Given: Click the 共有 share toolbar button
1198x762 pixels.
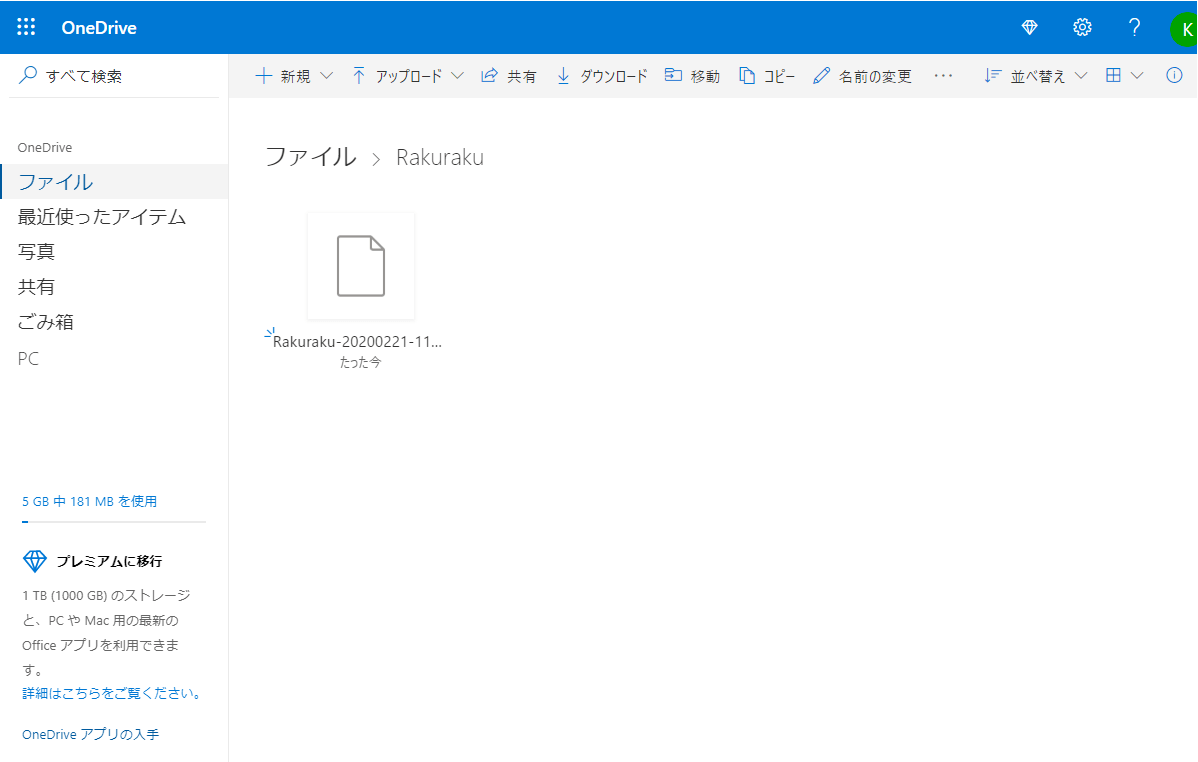Looking at the screenshot, I should (x=509, y=76).
